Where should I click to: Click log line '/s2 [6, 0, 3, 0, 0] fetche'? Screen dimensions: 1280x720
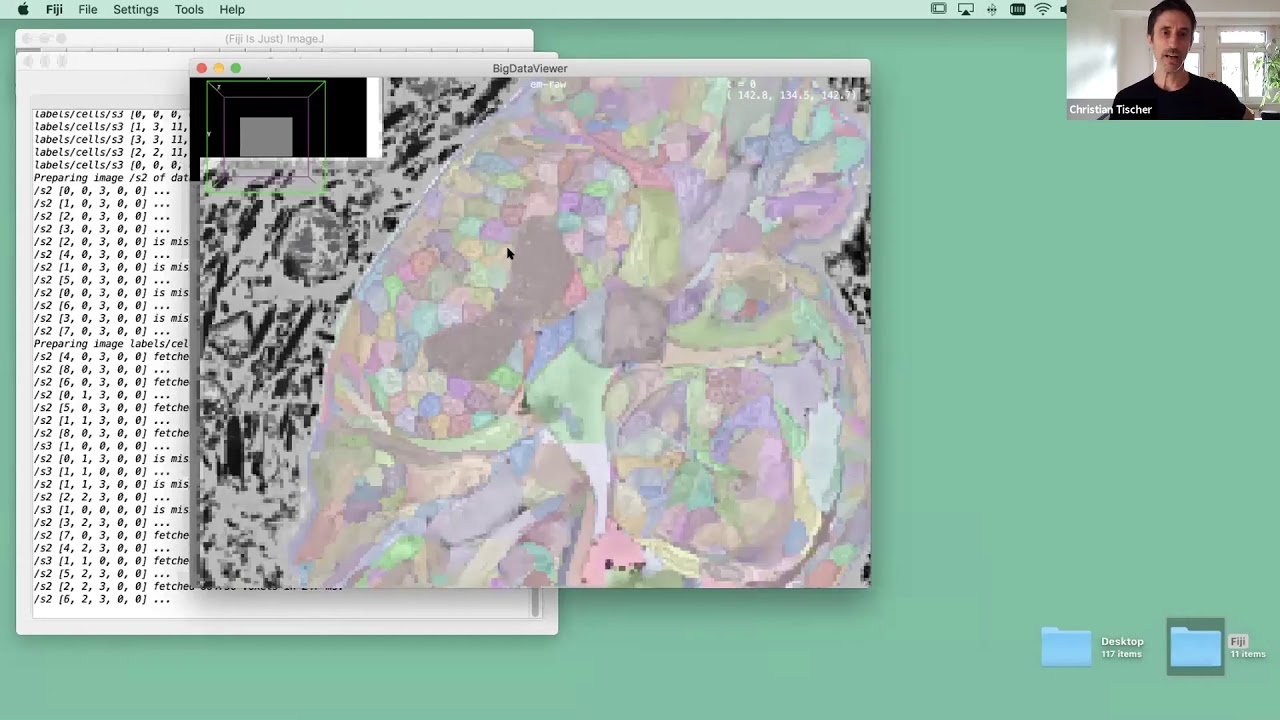pos(110,382)
